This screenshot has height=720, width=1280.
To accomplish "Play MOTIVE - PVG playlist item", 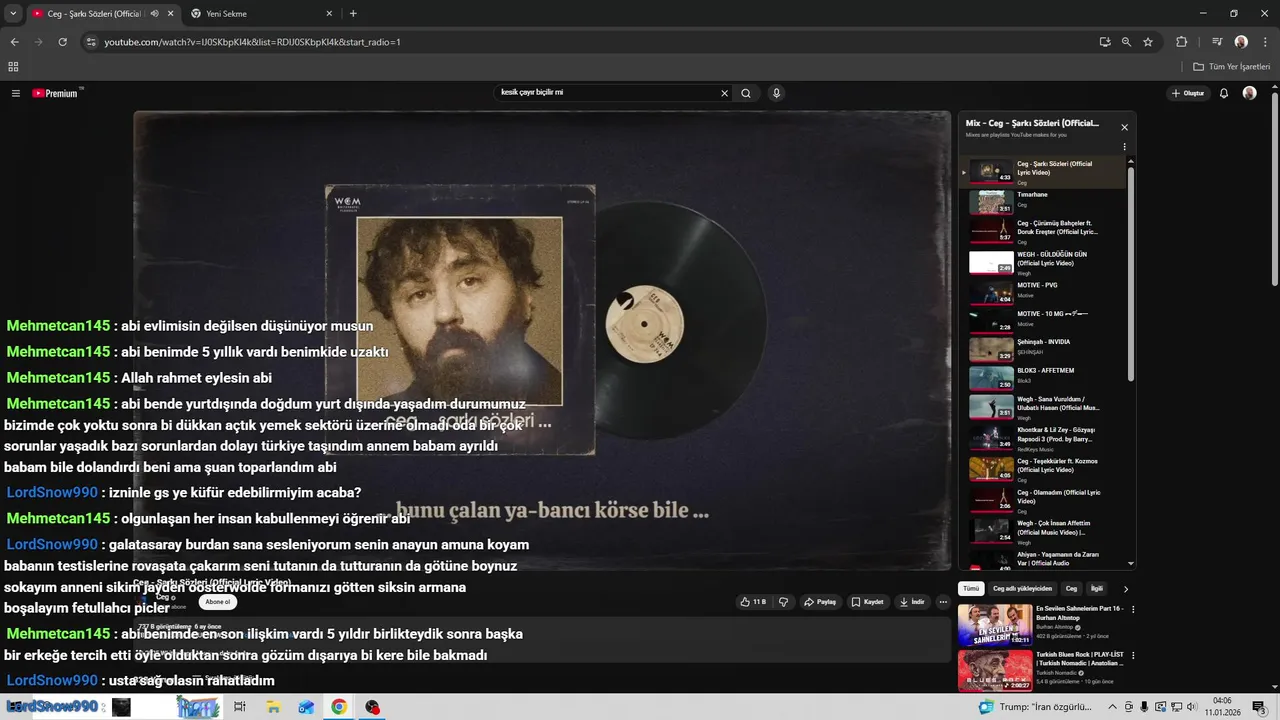I will point(1043,291).
